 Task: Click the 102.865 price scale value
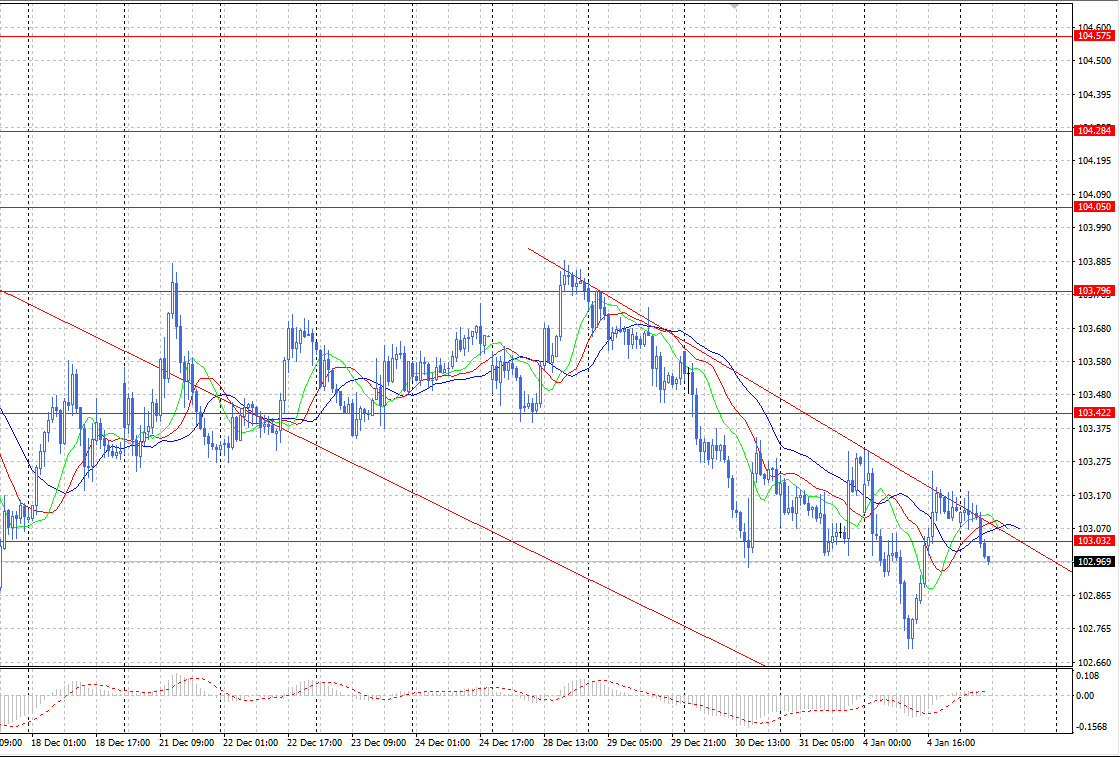1095,596
